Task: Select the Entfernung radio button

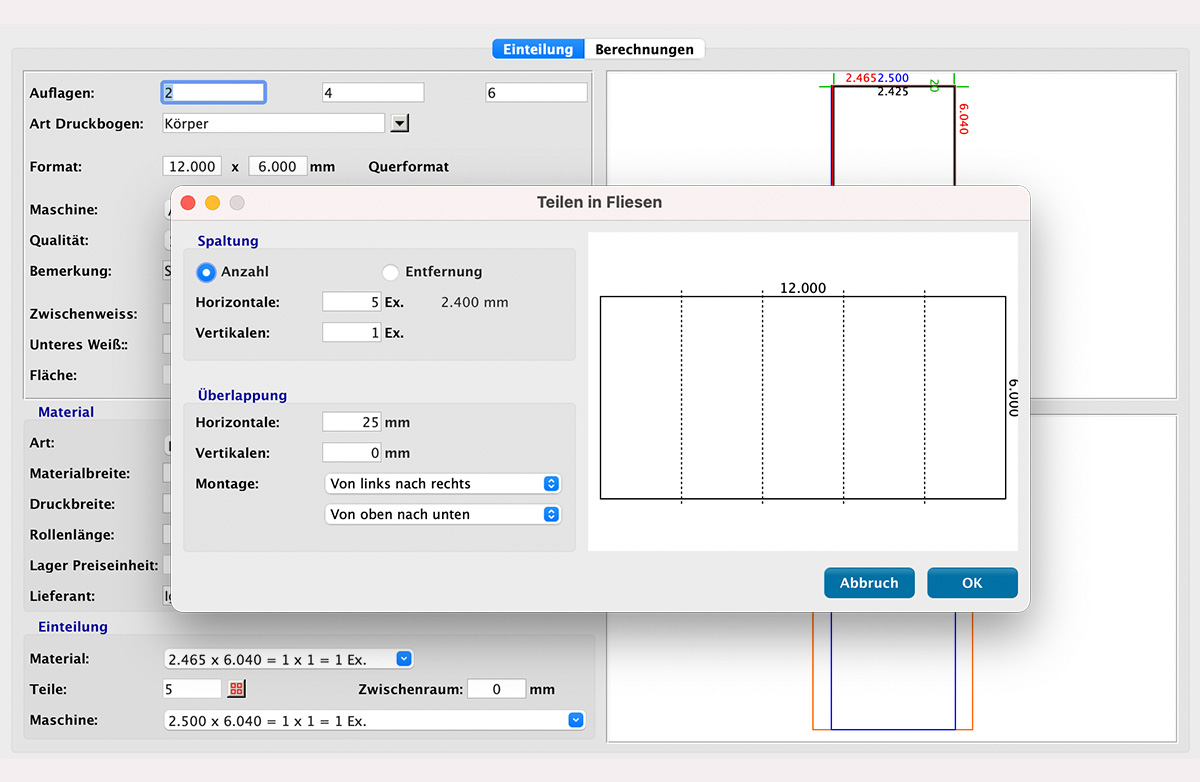Action: tap(391, 272)
